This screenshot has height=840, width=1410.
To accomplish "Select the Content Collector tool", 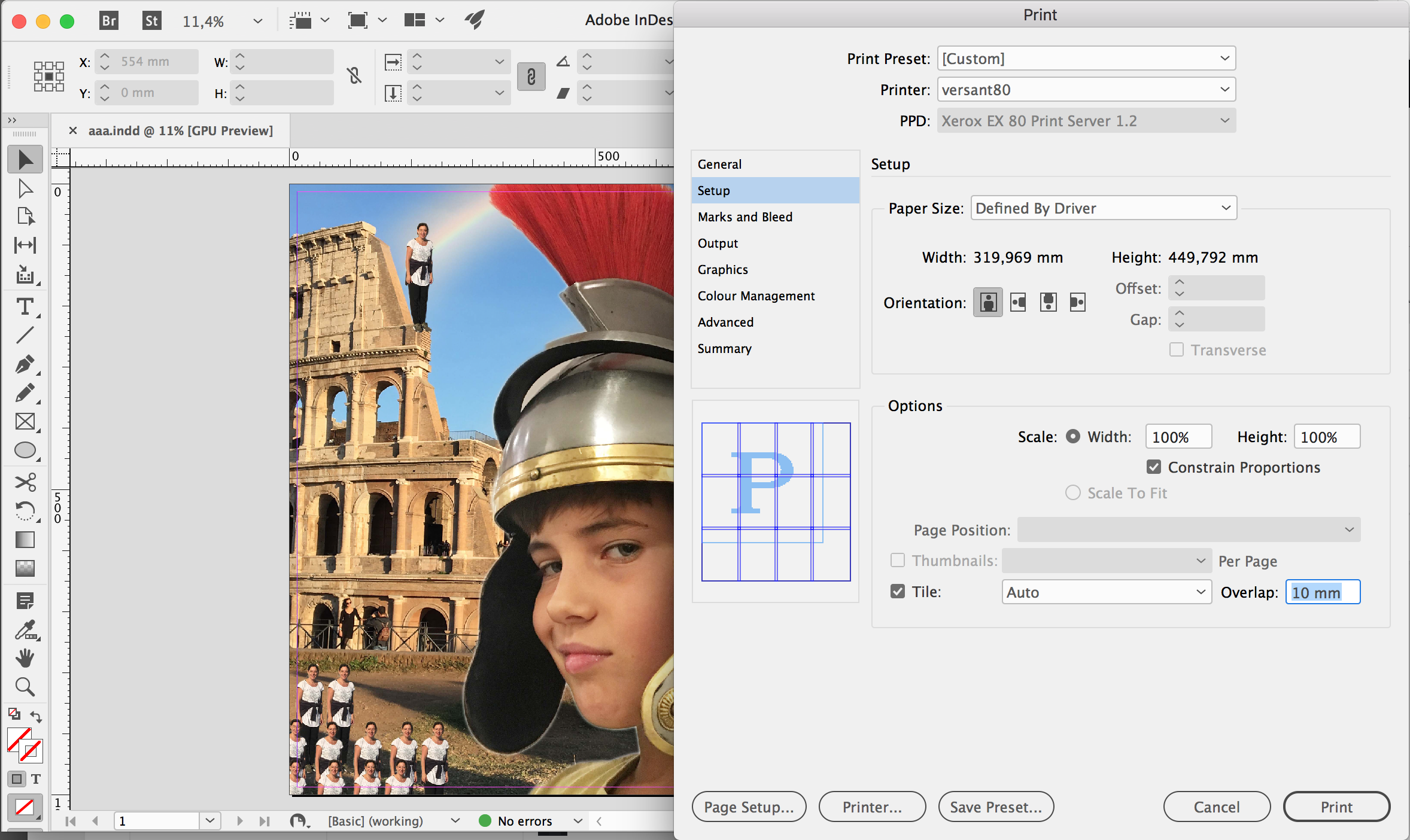I will coord(25,275).
